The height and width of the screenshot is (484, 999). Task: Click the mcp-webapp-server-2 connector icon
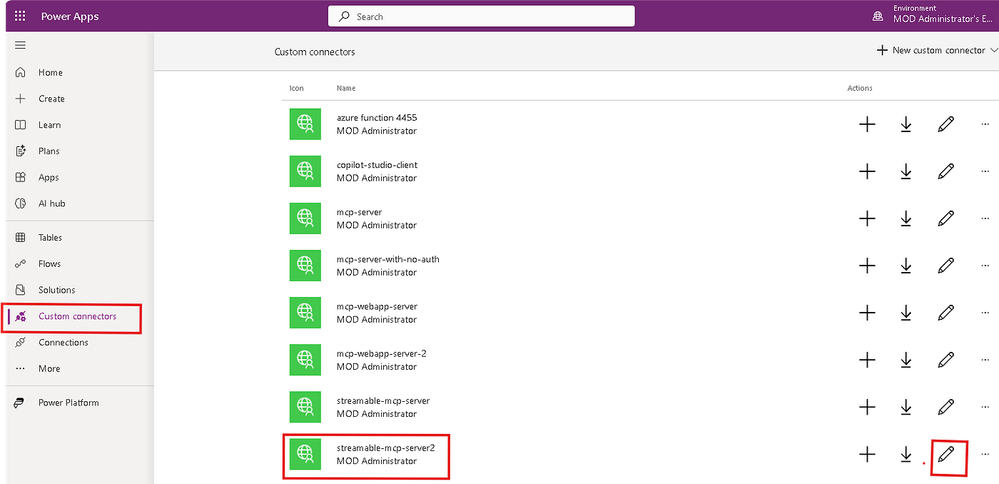pos(305,360)
